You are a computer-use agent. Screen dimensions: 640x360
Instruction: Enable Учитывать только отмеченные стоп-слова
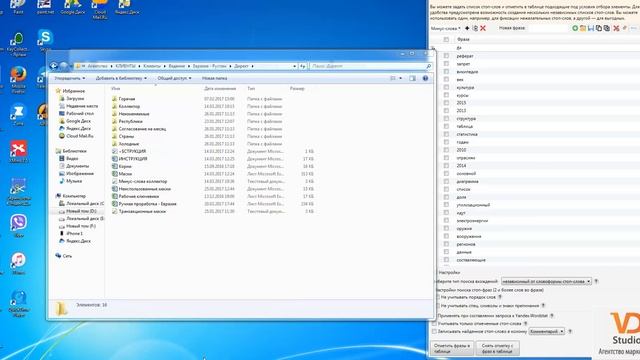point(435,324)
